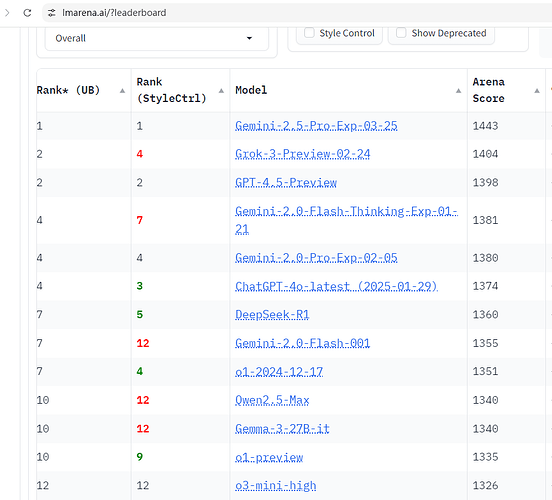Open ChatGPT-4o-latest (2025-01-29) link
The width and height of the screenshot is (552, 500).
point(336,286)
